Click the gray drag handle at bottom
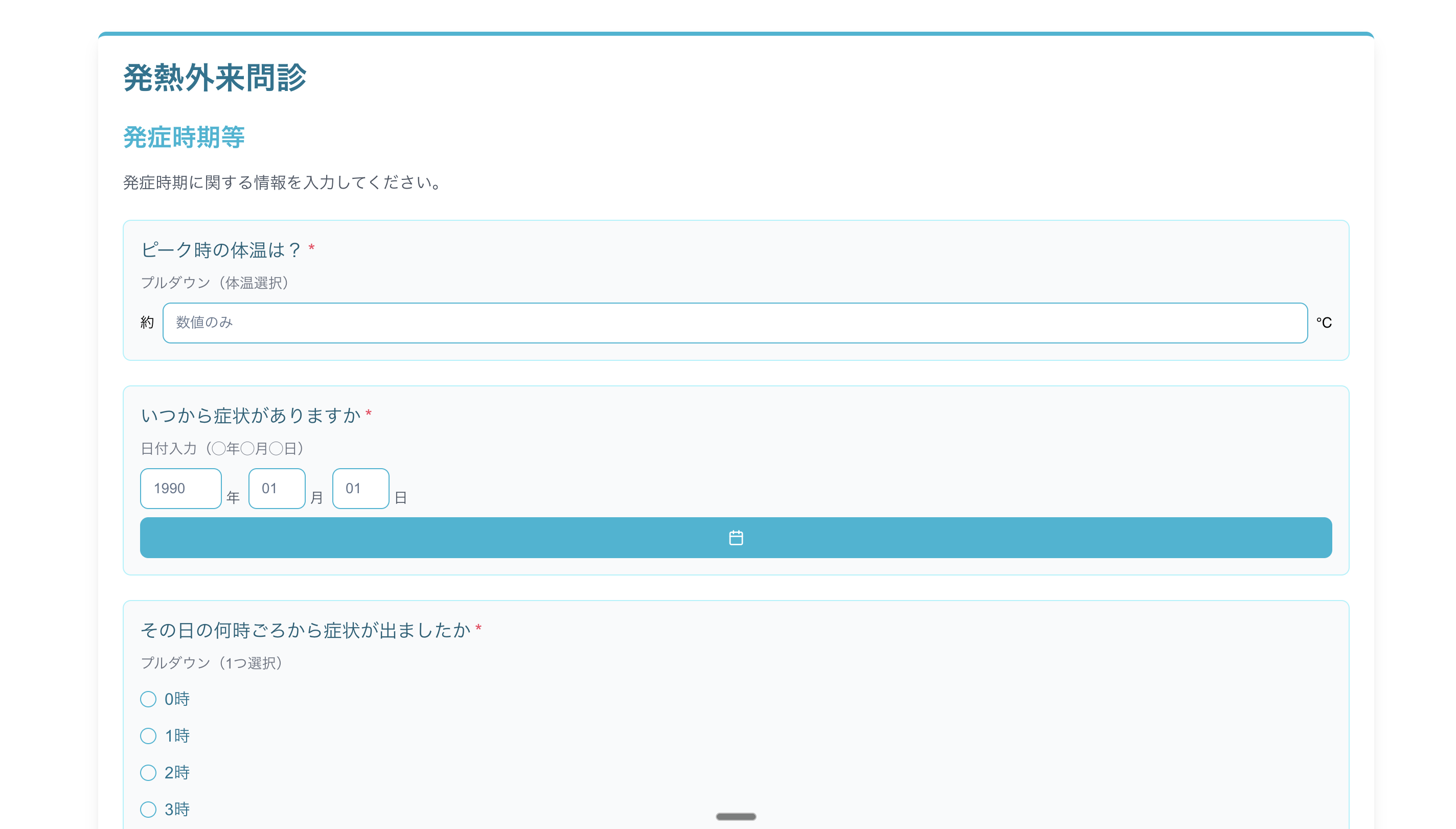Screen dimensions: 1456x829 pos(735,816)
